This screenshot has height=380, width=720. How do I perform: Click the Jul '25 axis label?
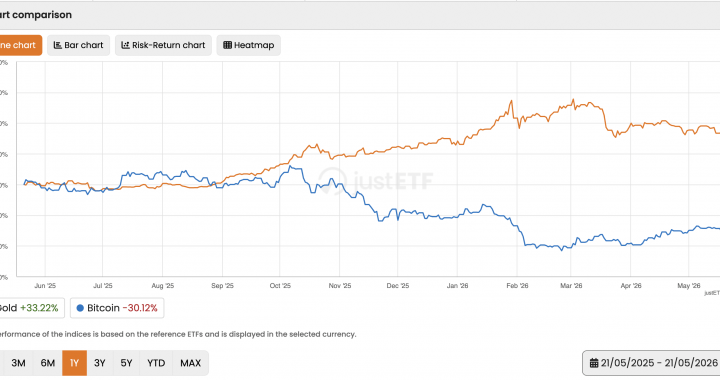tap(102, 285)
